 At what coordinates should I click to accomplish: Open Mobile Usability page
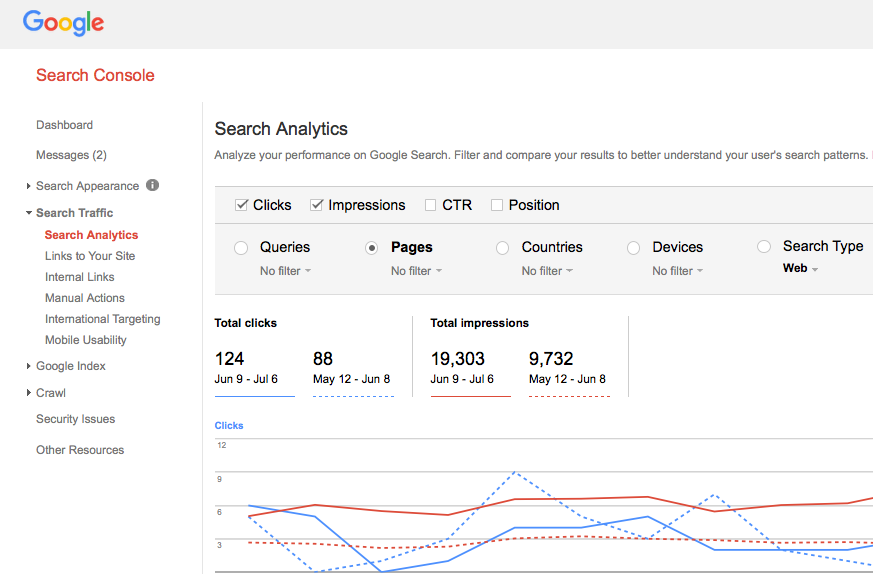86,340
